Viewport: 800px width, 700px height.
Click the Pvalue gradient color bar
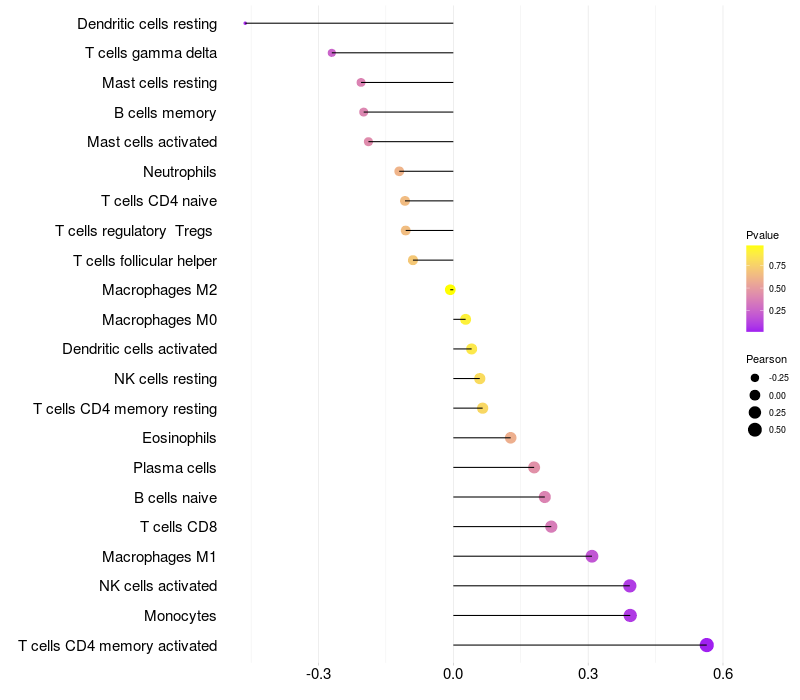pos(755,288)
